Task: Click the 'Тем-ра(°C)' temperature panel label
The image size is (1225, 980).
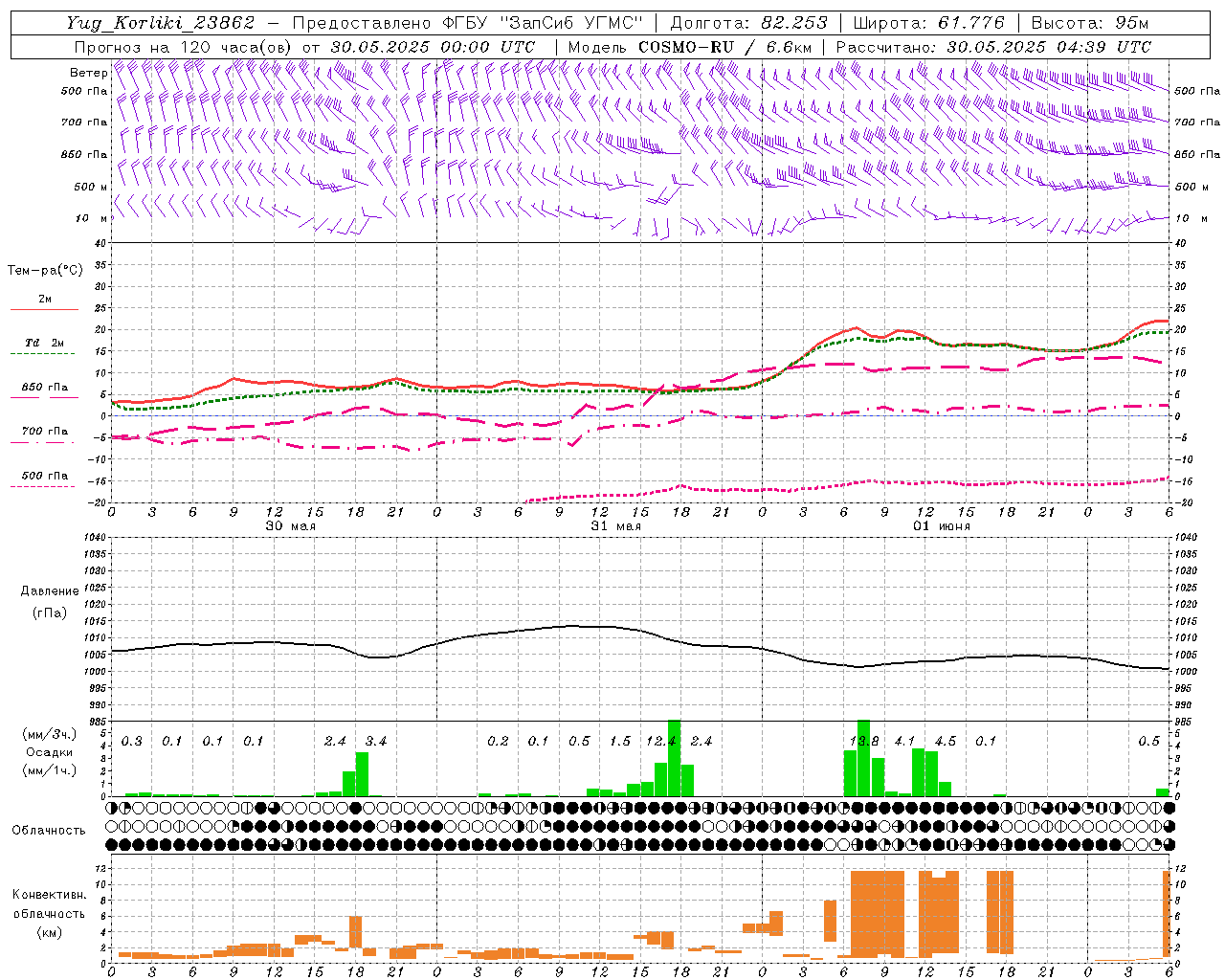Action: pyautogui.click(x=45, y=271)
